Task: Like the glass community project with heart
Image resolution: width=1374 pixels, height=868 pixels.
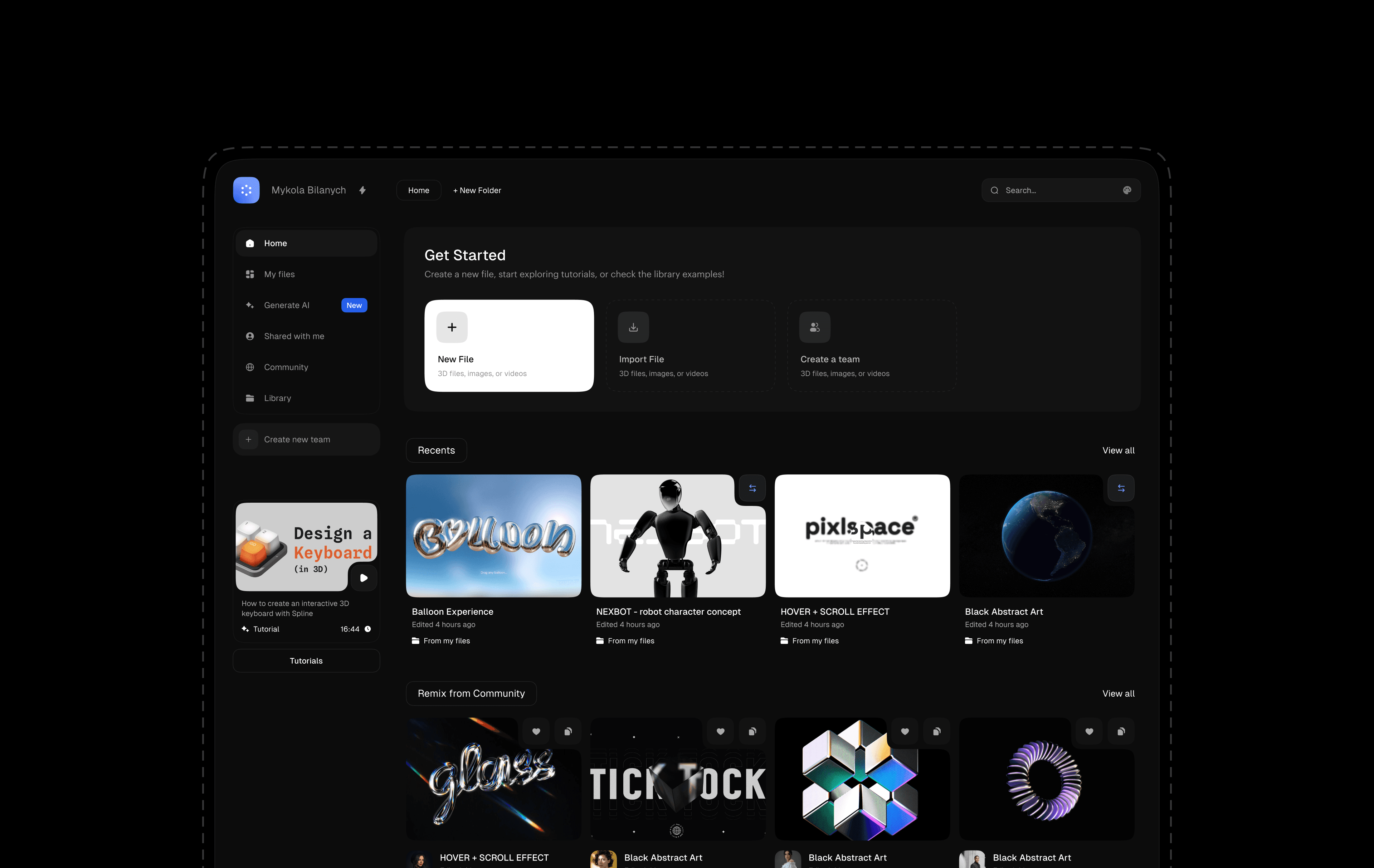Action: [x=536, y=731]
